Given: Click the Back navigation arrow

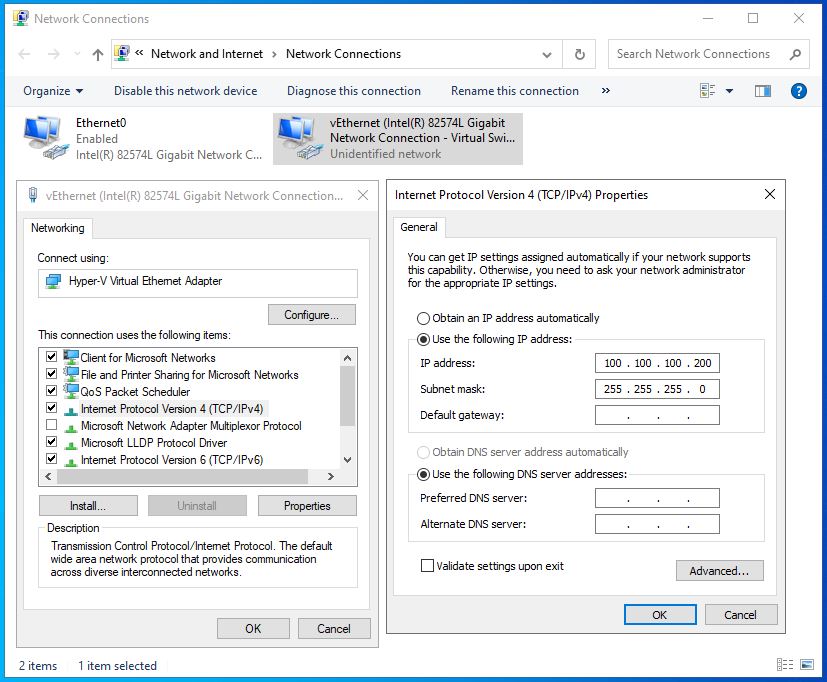Looking at the screenshot, I should coord(24,54).
